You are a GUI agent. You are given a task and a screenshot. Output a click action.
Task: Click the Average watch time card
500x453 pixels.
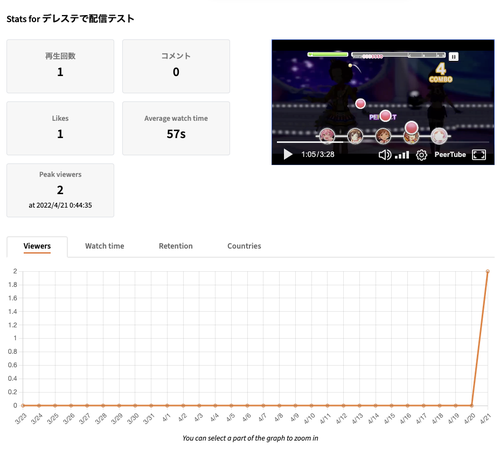pos(176,128)
